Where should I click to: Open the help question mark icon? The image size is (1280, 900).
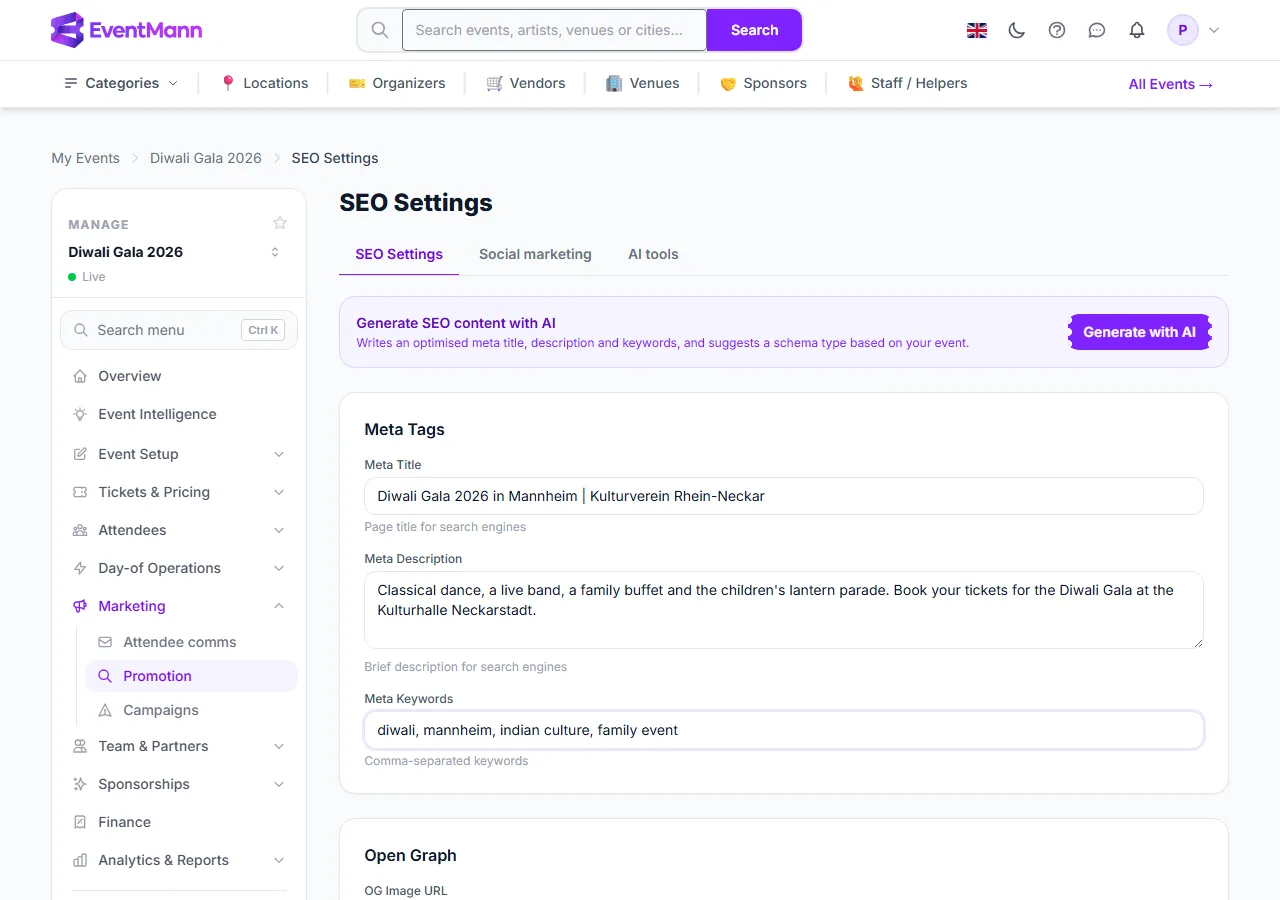[x=1057, y=30]
